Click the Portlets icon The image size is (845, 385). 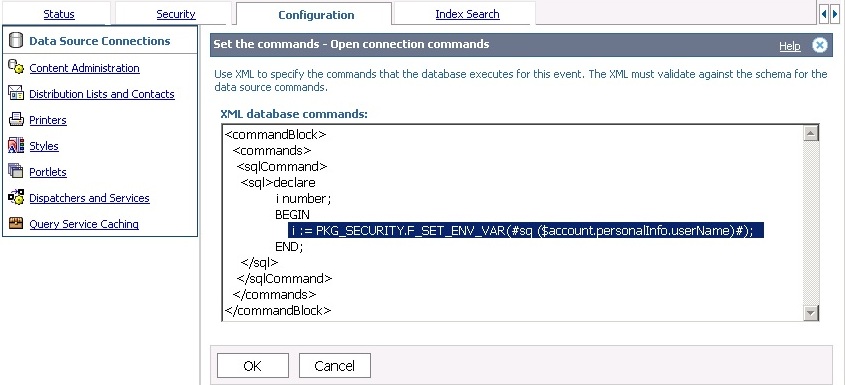click(x=16, y=171)
